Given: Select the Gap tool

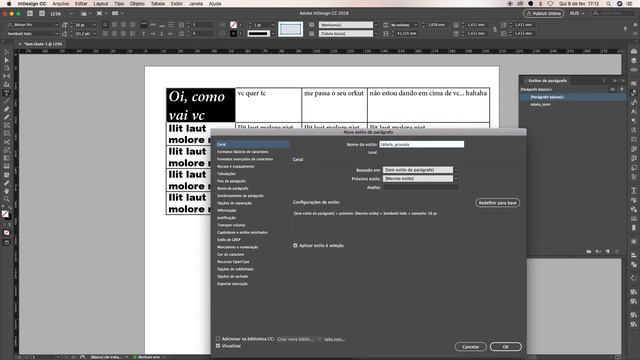Looking at the screenshot, I should point(6,76).
